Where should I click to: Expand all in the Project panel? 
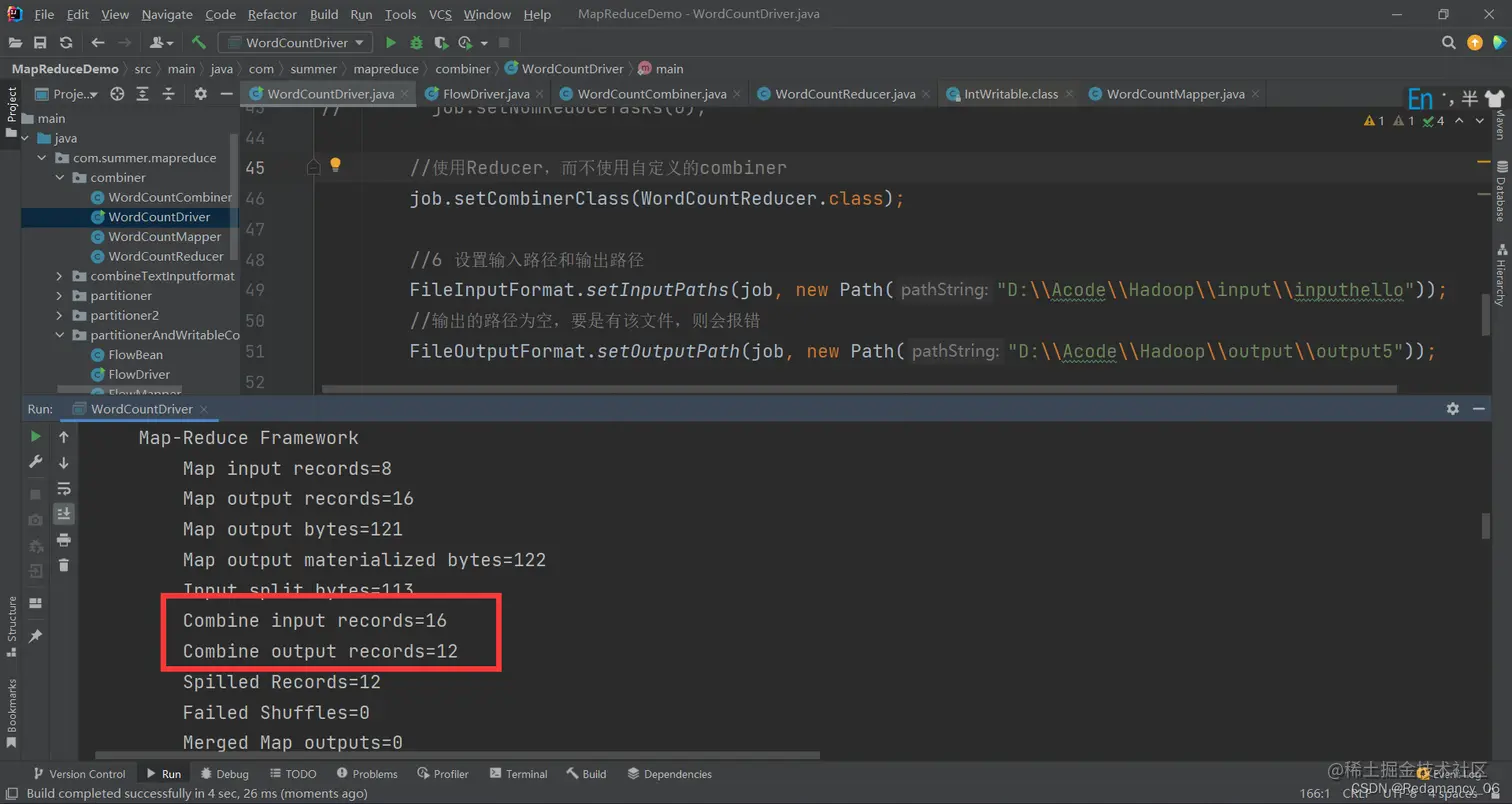(143, 94)
